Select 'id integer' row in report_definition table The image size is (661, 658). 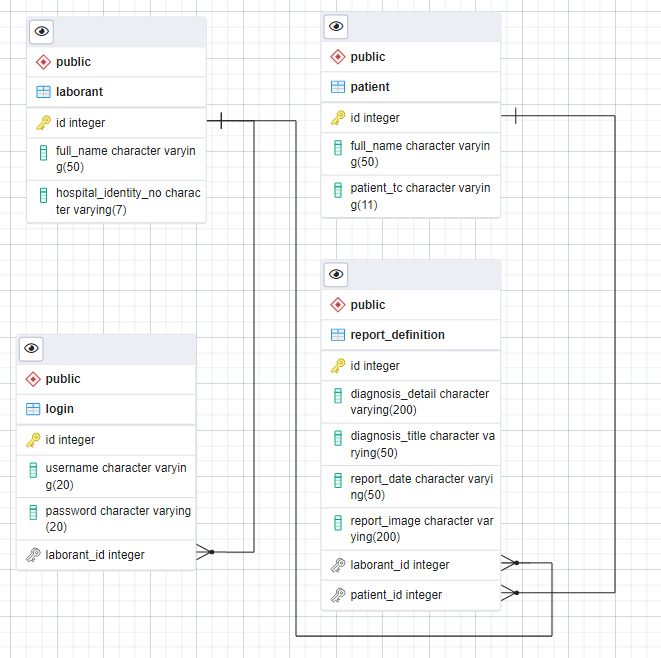coord(411,365)
